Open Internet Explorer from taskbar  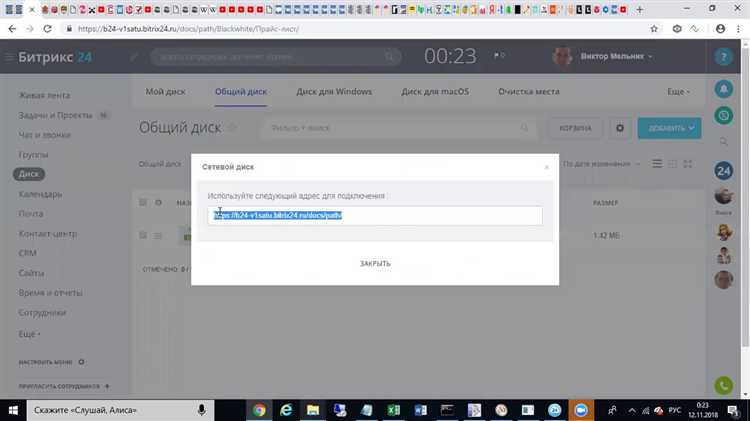point(286,410)
